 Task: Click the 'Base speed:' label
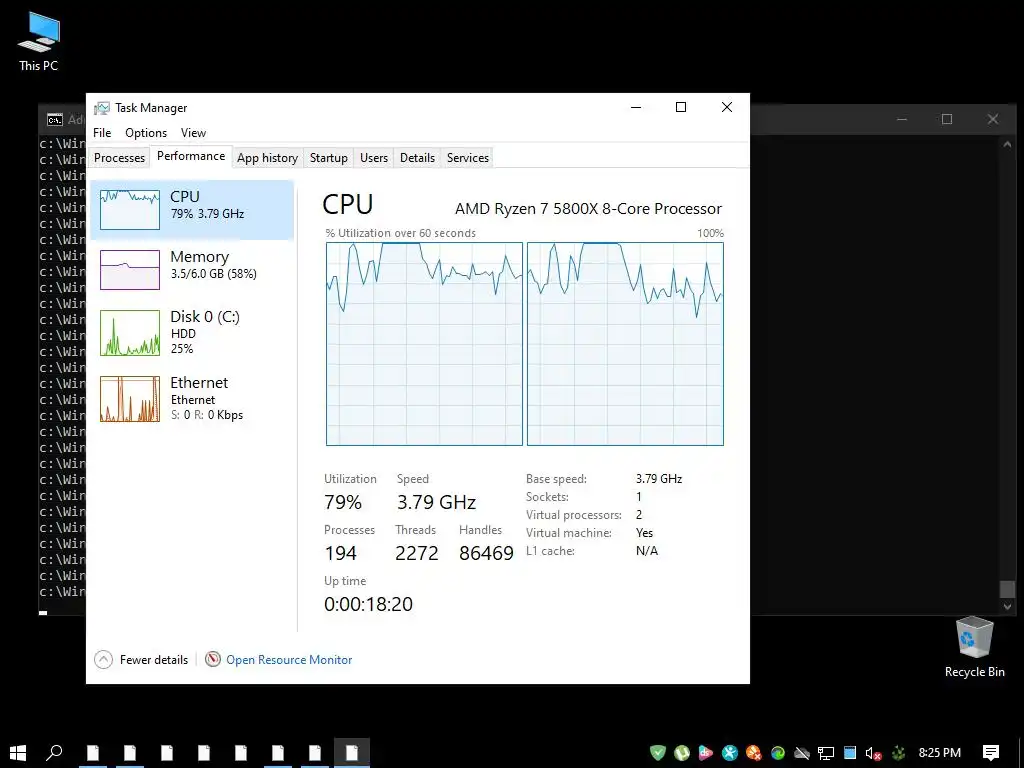click(x=556, y=479)
